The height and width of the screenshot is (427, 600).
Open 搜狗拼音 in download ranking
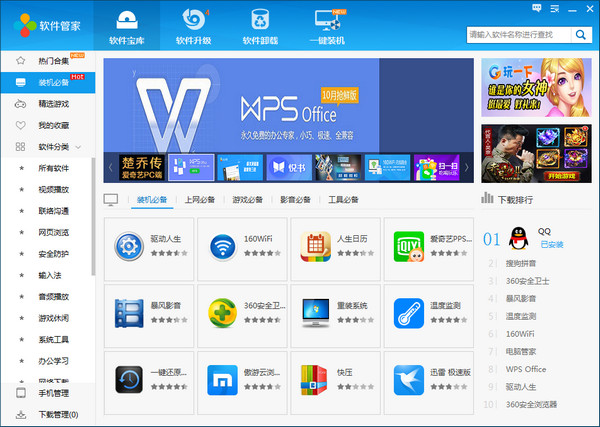(x=521, y=263)
